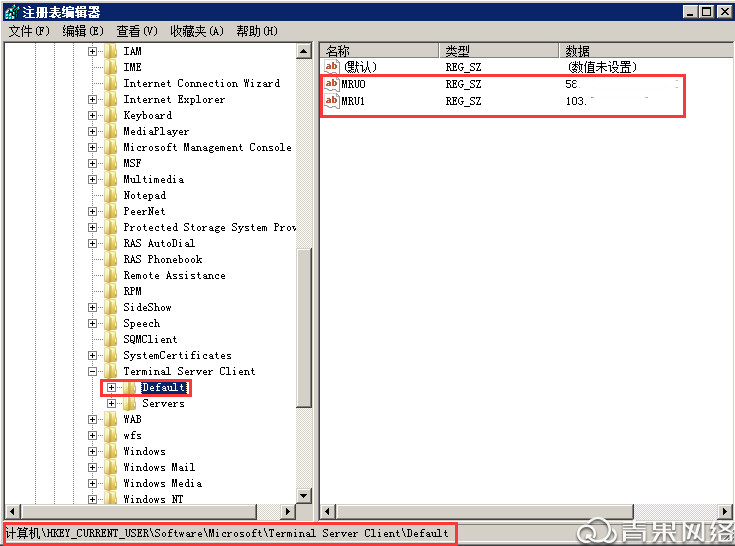Screen dimensions: 735x546
Task: Click the (数值未设置) data cell
Action: (x=602, y=67)
